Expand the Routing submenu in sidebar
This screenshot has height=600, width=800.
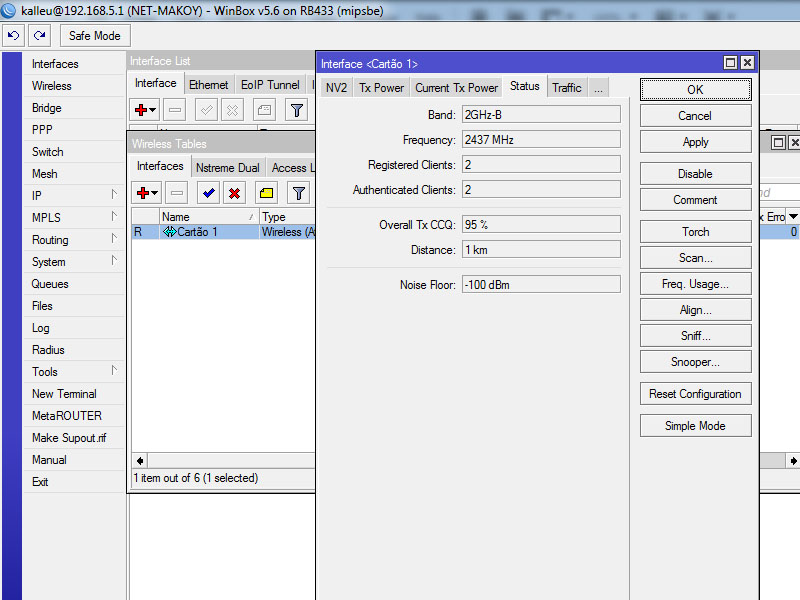click(x=114, y=239)
